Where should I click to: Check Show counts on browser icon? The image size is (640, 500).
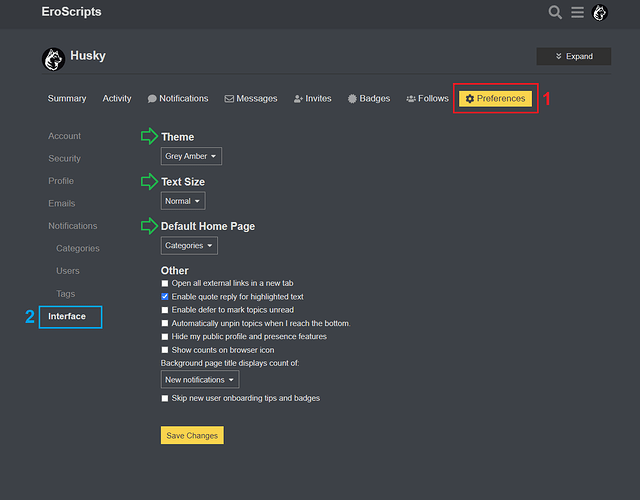tap(165, 350)
